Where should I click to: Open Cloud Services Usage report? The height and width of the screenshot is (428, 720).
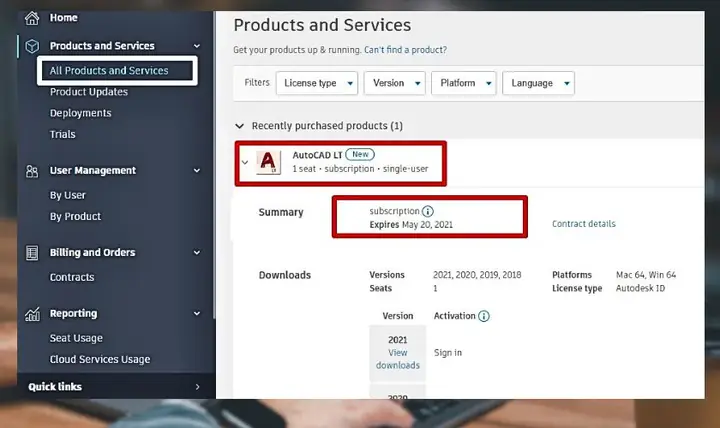coord(100,359)
